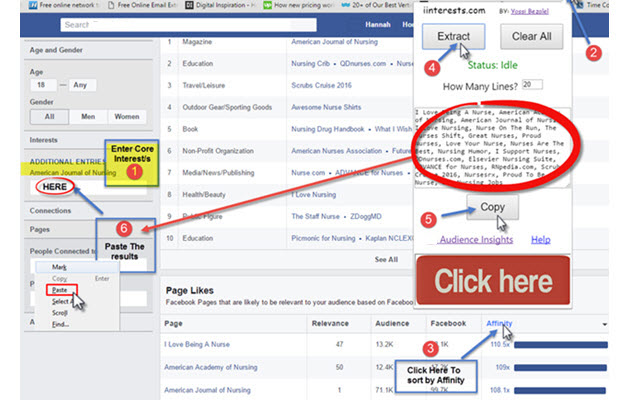Open the maximum age Any dropdown
640x400 pixels.
[x=82, y=85]
